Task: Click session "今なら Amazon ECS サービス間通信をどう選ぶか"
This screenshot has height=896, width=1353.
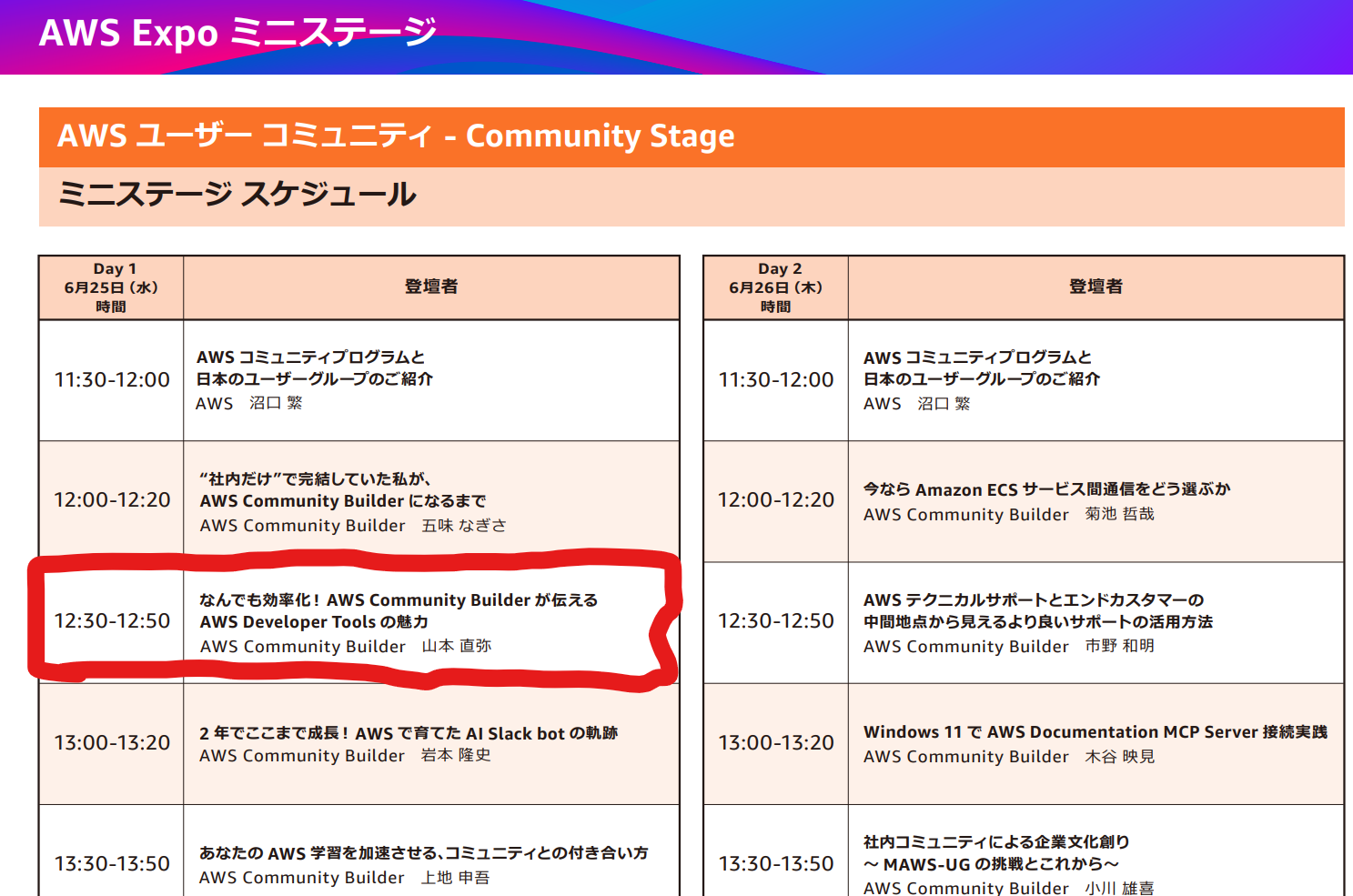Action: tap(1047, 489)
